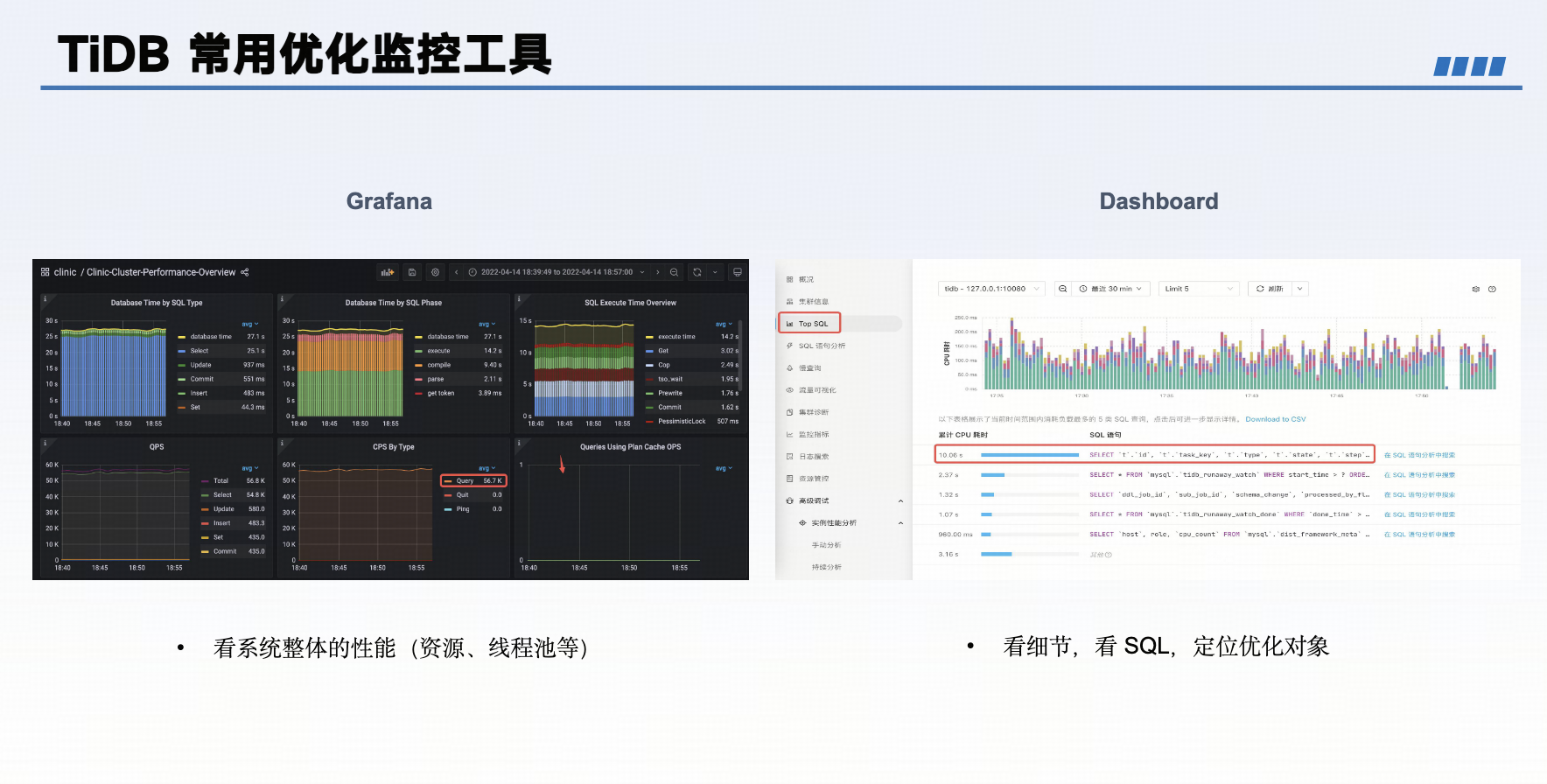This screenshot has height=784, width=1547.
Task: Click the 刷新 refresh button in TiDB Dashboard
Action: pyautogui.click(x=1270, y=289)
